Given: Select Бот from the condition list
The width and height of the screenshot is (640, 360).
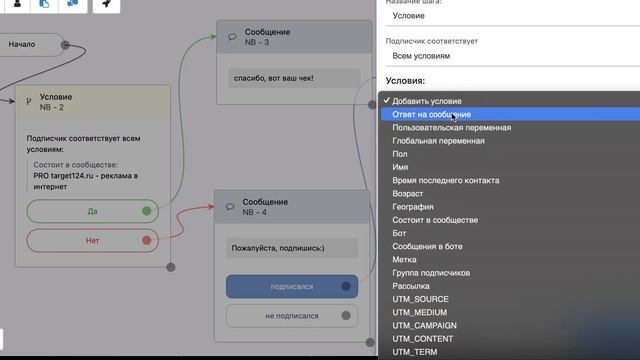Looking at the screenshot, I should click(x=510, y=233).
